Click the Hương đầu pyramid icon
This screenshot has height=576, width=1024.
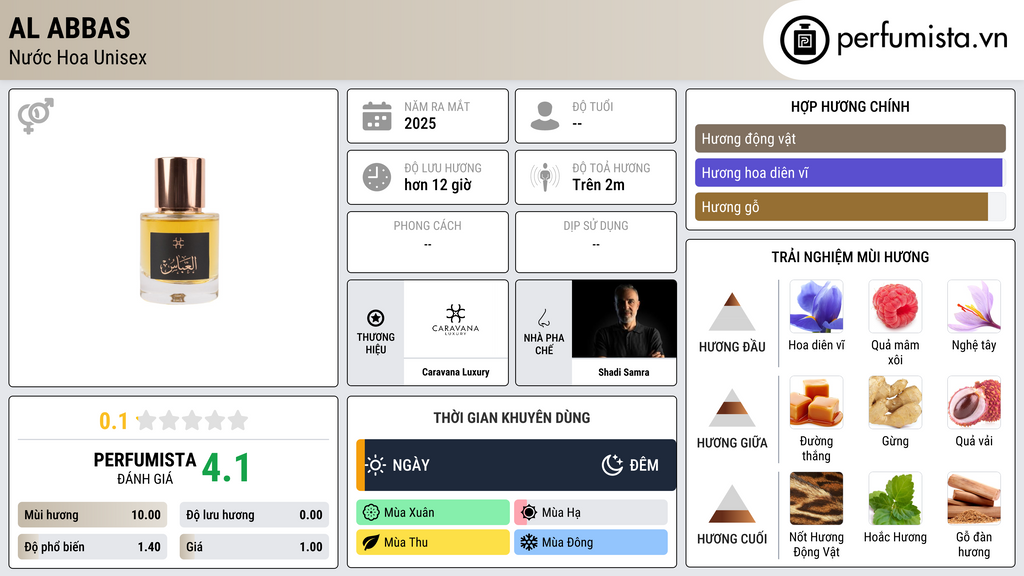(732, 312)
